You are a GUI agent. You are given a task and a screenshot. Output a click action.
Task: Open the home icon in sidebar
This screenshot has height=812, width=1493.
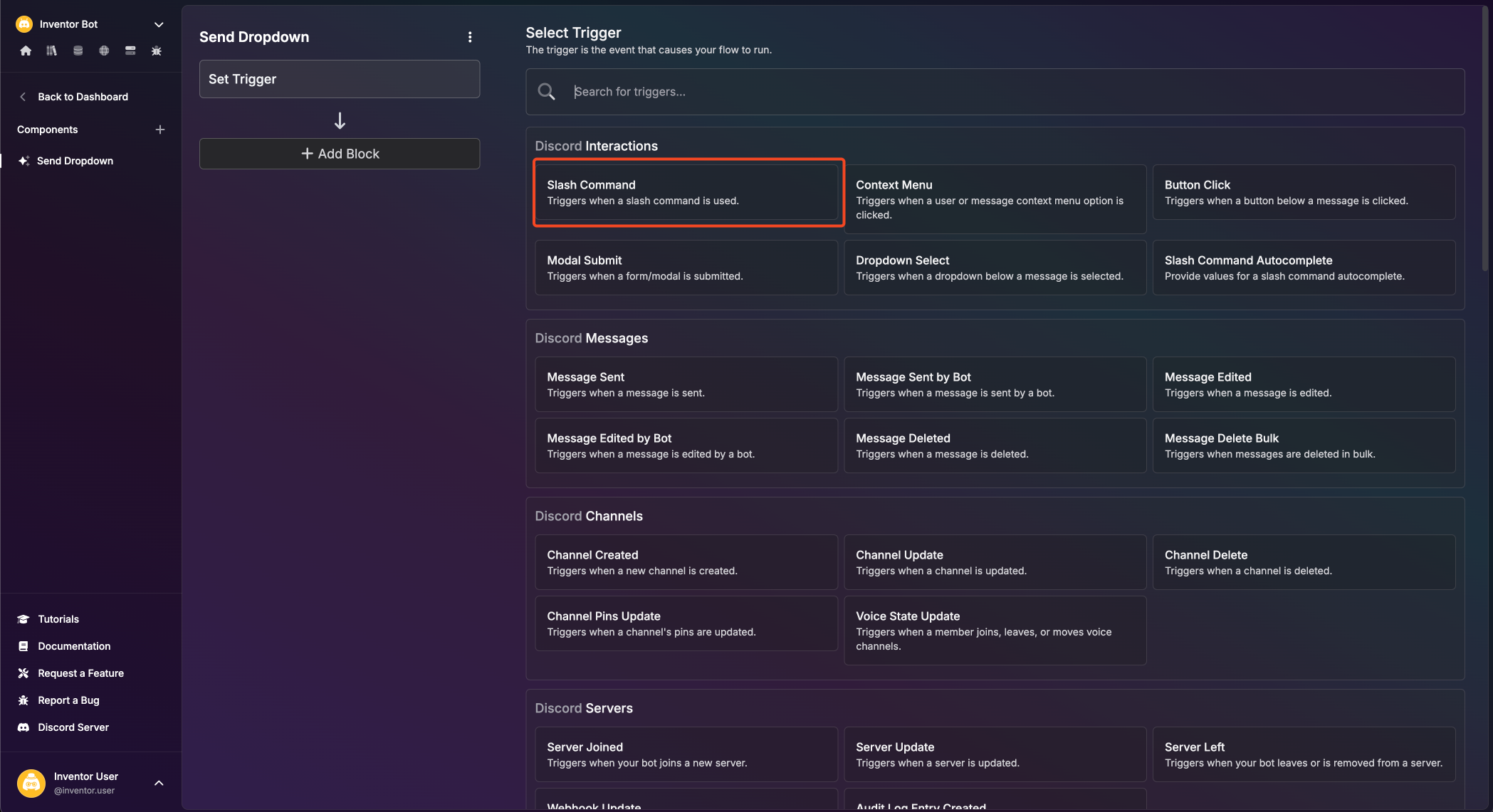pos(26,51)
